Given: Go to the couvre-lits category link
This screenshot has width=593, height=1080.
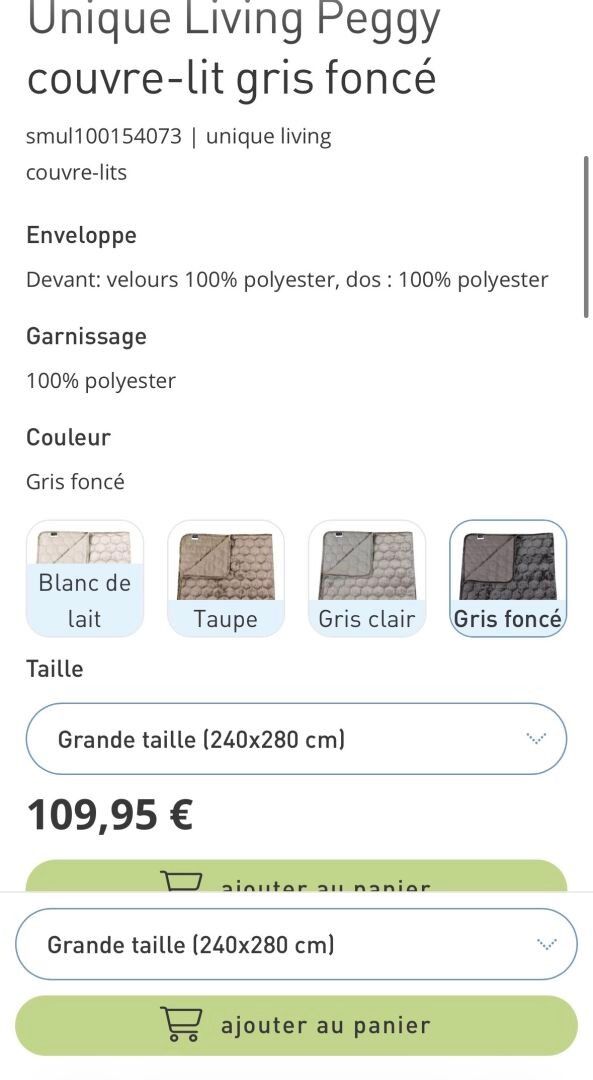Looking at the screenshot, I should click(76, 172).
